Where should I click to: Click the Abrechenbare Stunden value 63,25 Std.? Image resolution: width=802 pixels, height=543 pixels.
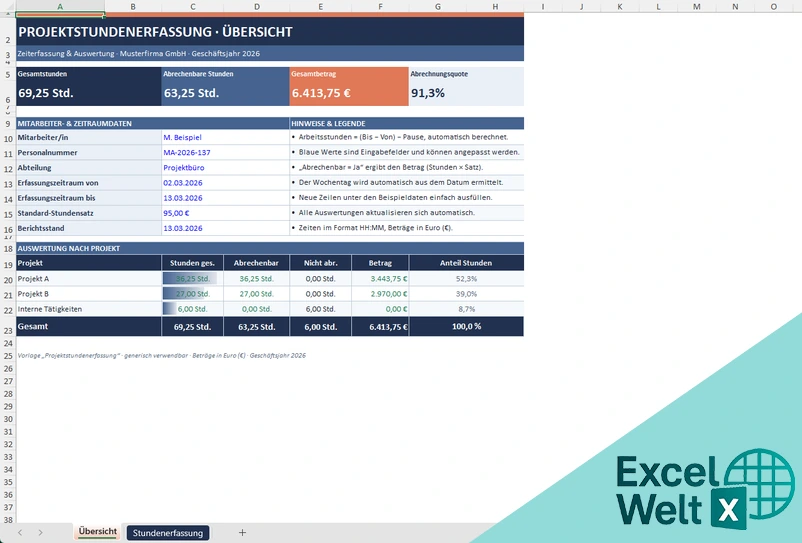point(192,93)
